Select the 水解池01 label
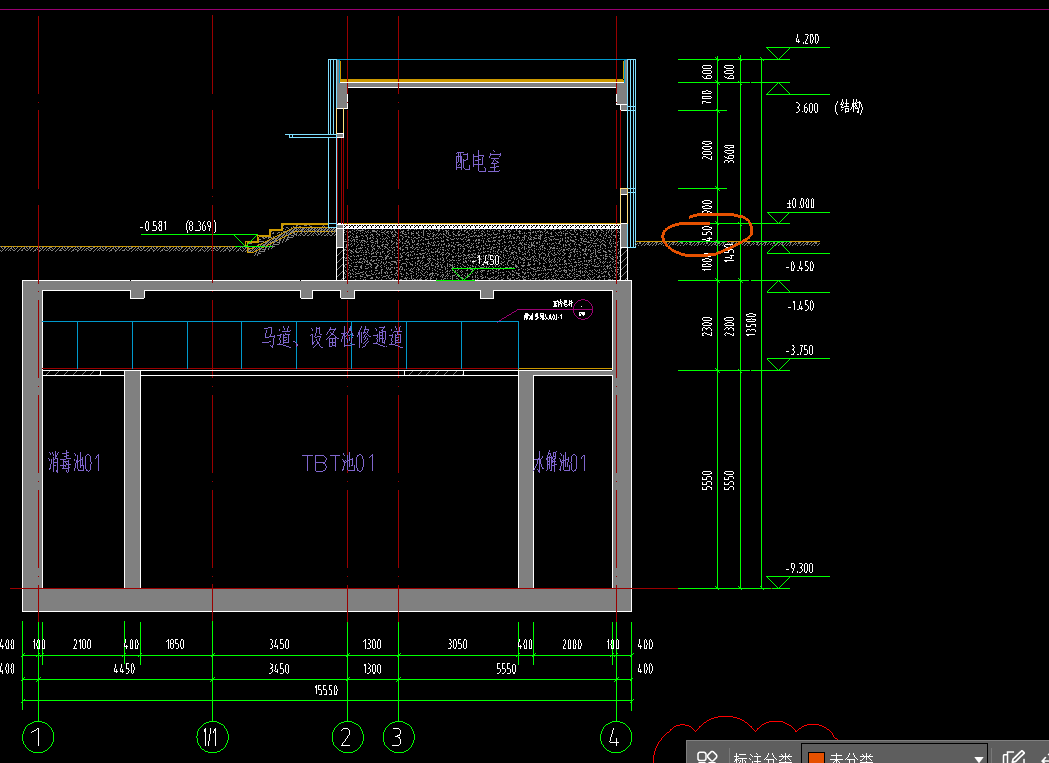Image resolution: width=1049 pixels, height=763 pixels. coord(560,462)
